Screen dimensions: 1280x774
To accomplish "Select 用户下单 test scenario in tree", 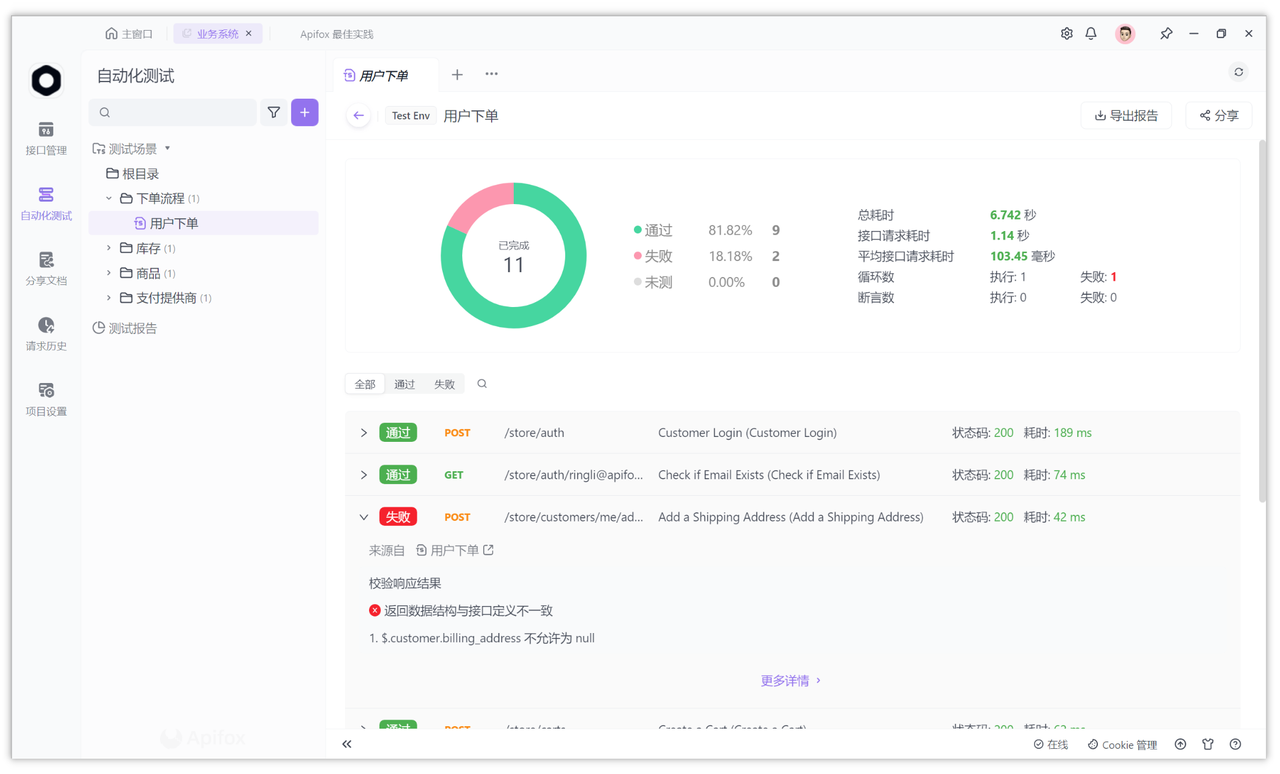I will pyautogui.click(x=203, y=223).
